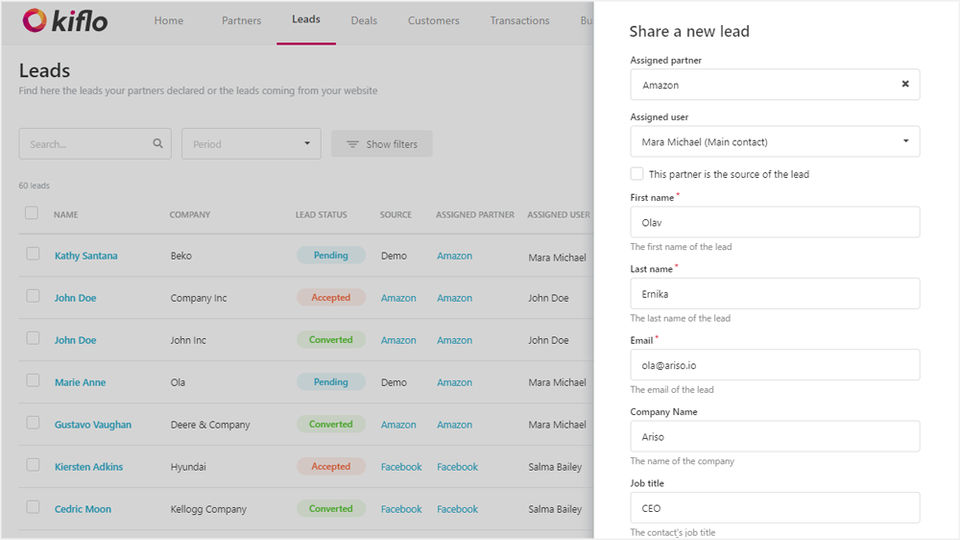The image size is (960, 540).
Task: Open the Period dropdown
Action: point(251,144)
